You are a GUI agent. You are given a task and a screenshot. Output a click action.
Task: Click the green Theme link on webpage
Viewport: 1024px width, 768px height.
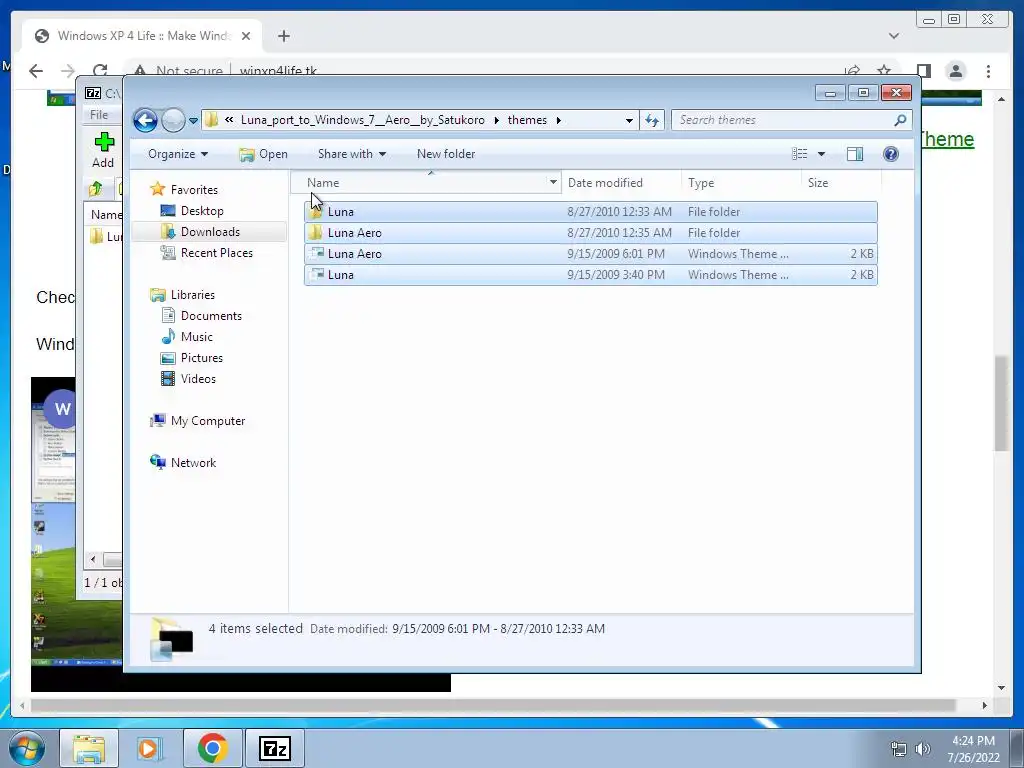[947, 139]
